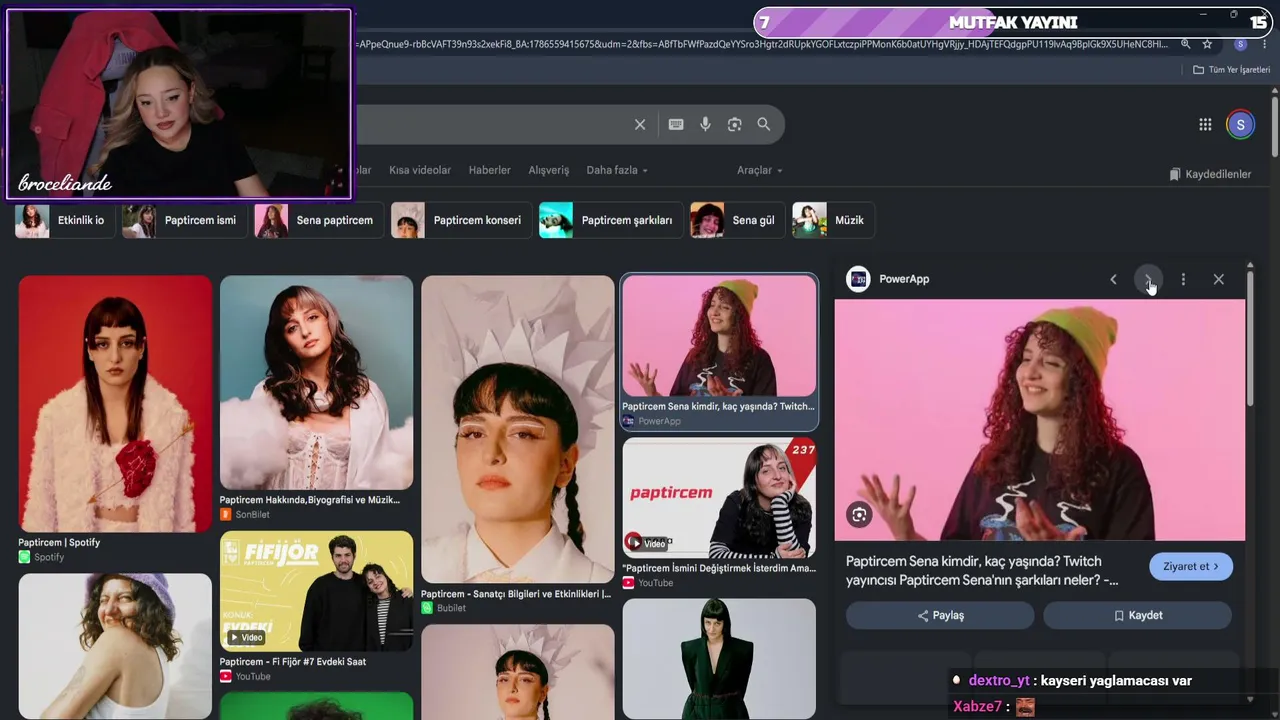Open the Google apps grid
This screenshot has width=1280, height=720.
pyautogui.click(x=1205, y=124)
